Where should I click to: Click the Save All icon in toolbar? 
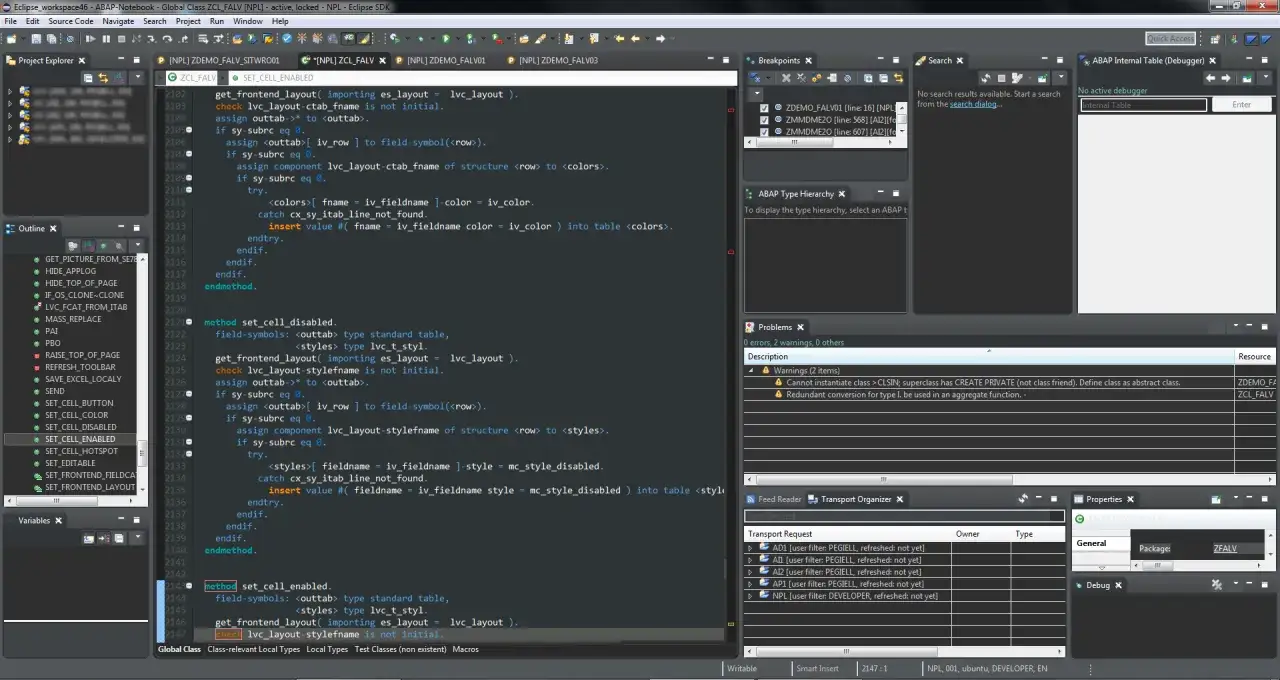[52, 39]
